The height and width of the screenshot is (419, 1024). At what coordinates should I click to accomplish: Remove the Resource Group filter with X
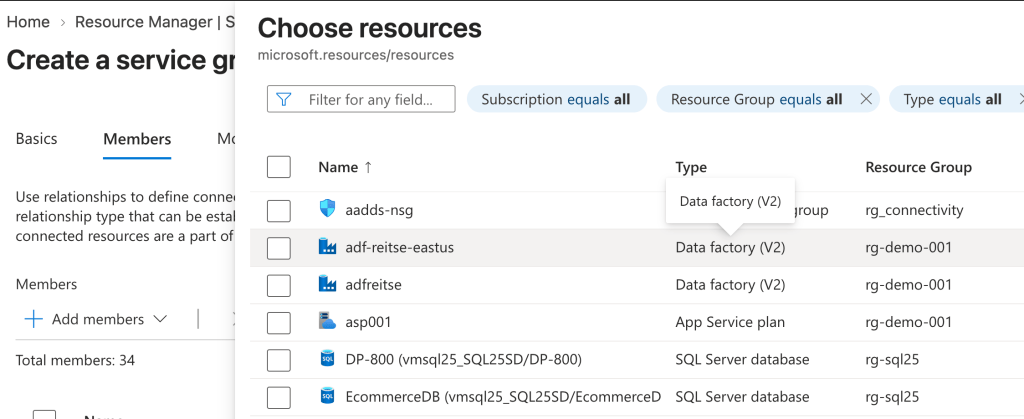point(866,99)
